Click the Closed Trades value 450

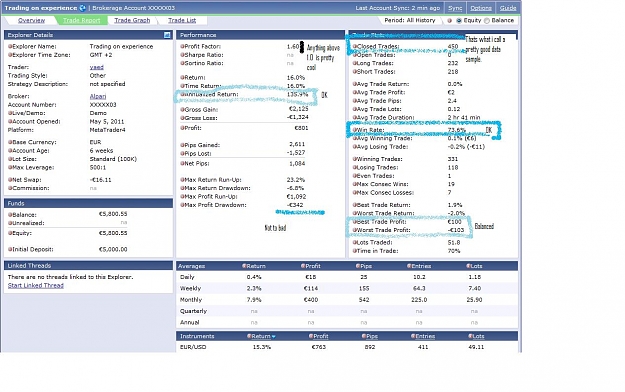[452, 46]
